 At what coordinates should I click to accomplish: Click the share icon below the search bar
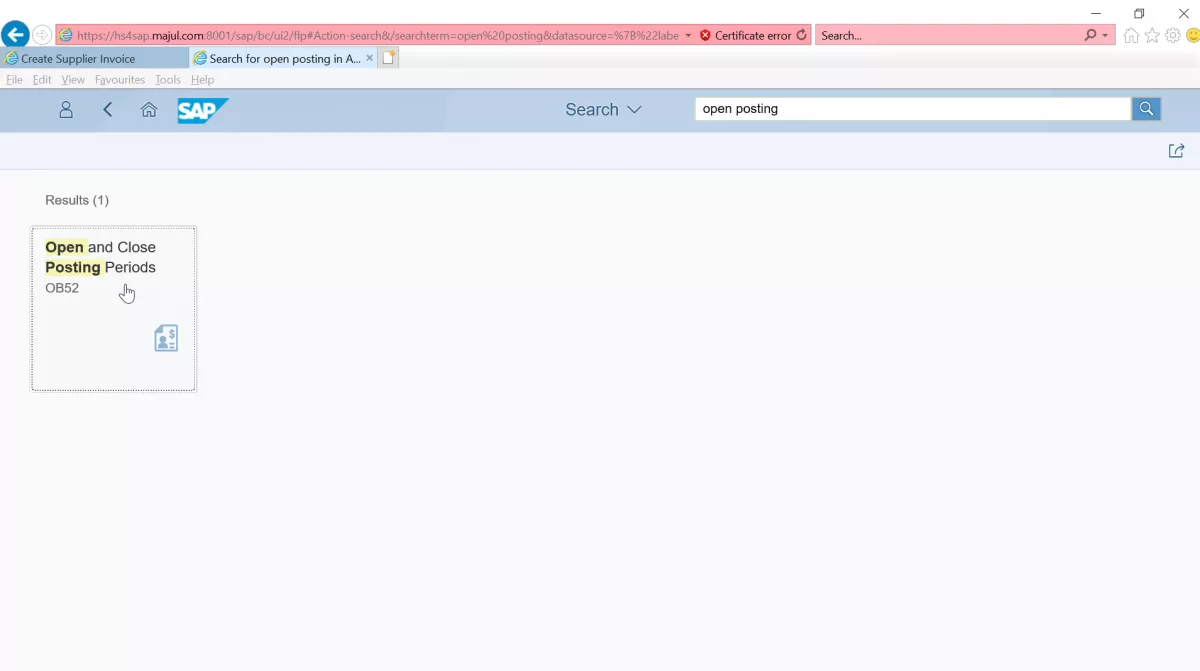pos(1177,151)
